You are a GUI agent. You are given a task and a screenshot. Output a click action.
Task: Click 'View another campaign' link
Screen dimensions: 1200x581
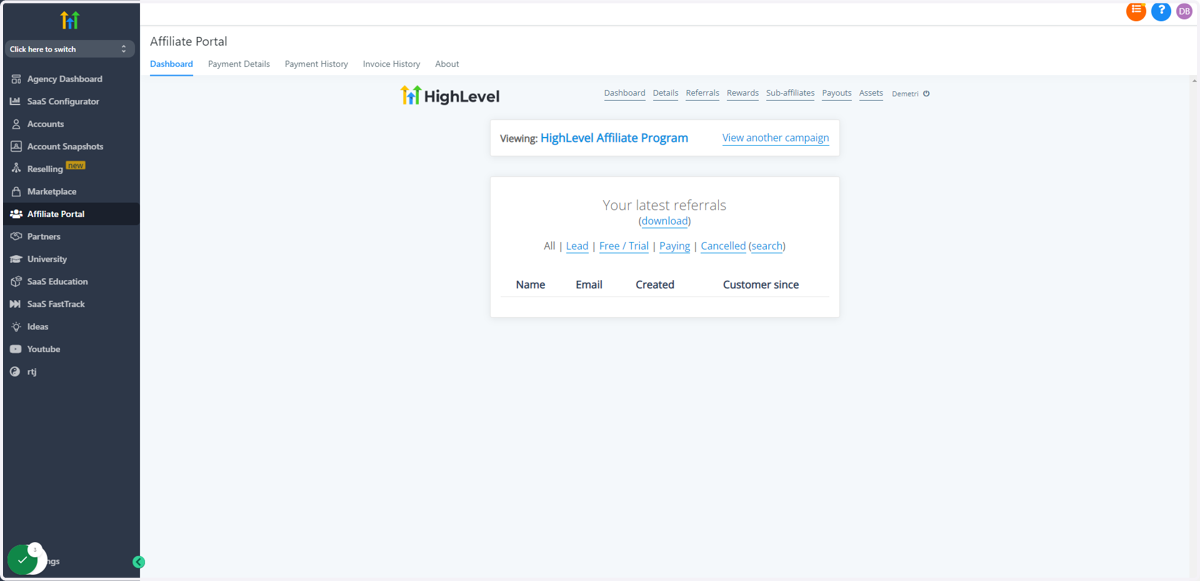pos(775,138)
